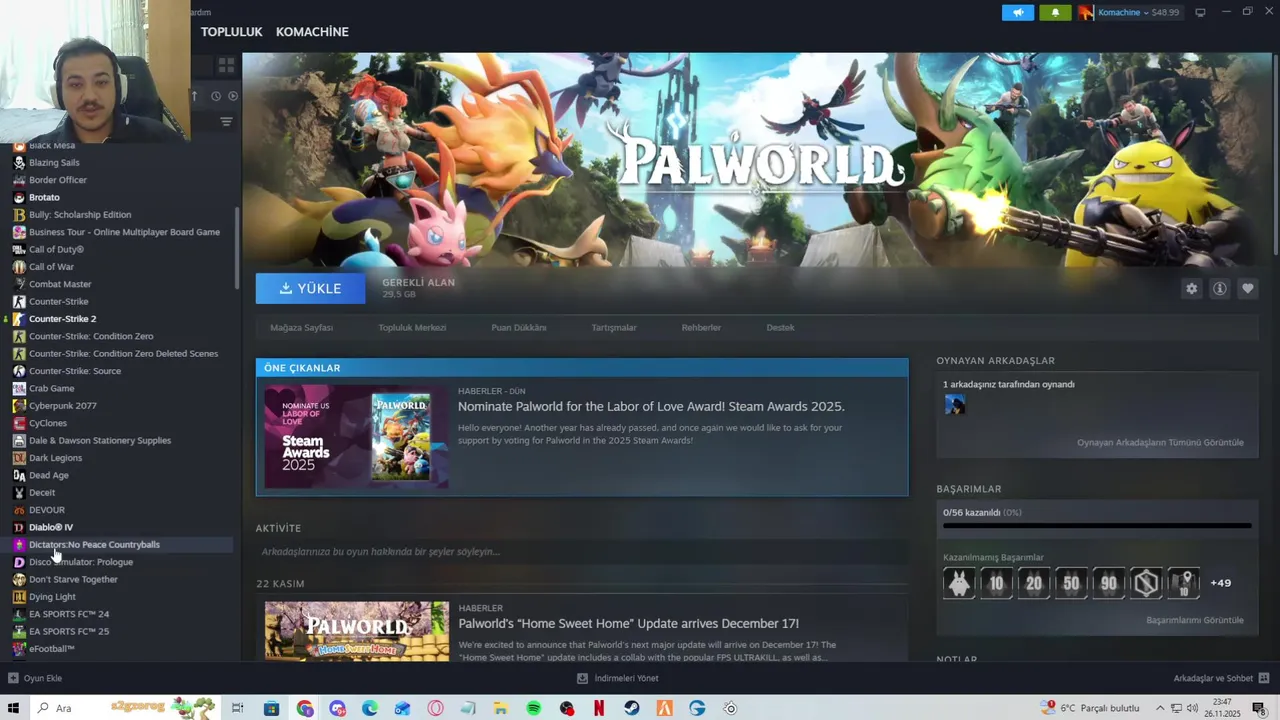
Task: Add Palworld to favorites heart icon
Action: (1247, 288)
